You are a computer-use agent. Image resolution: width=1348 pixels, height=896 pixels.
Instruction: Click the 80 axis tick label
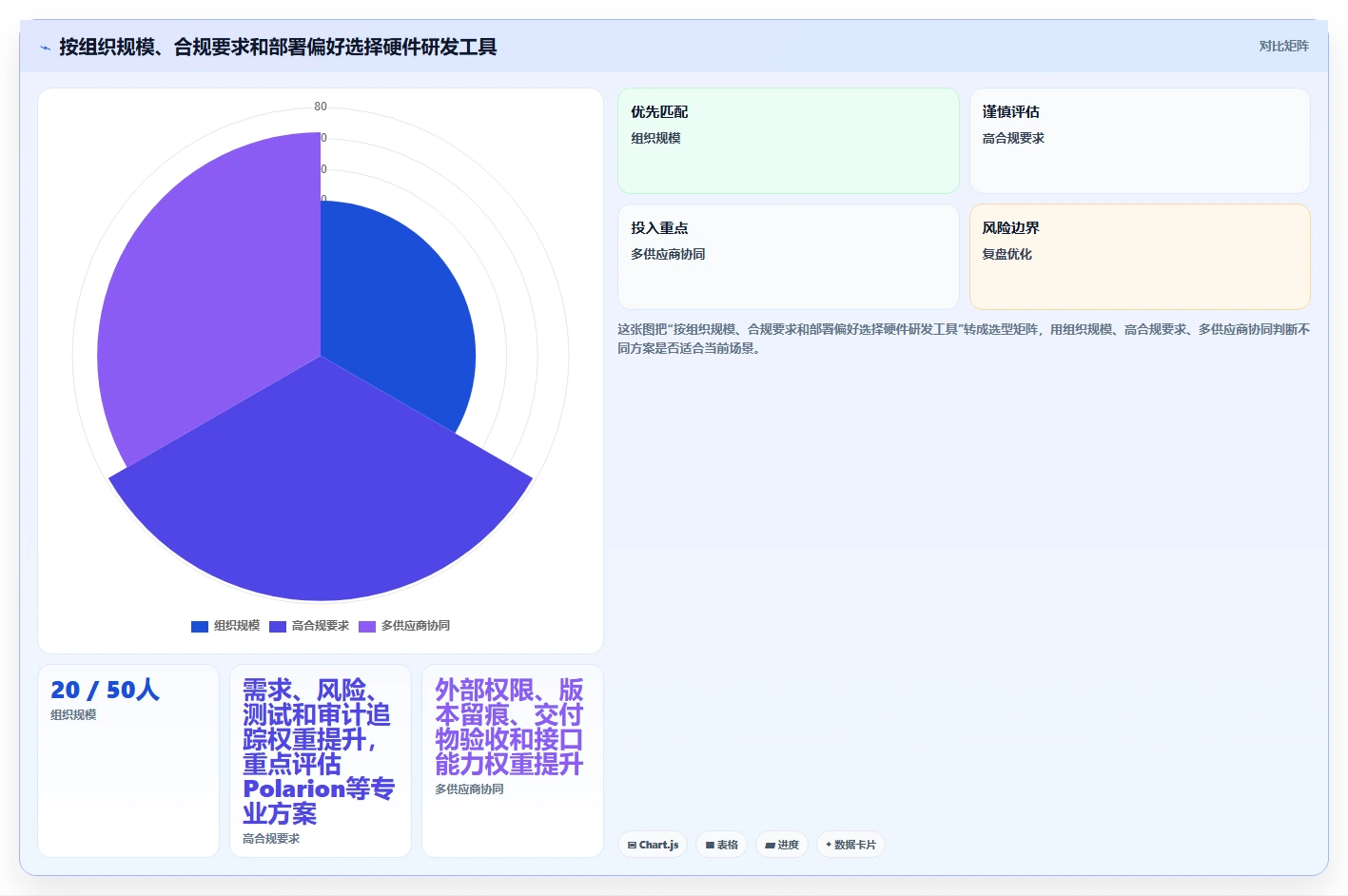click(321, 107)
